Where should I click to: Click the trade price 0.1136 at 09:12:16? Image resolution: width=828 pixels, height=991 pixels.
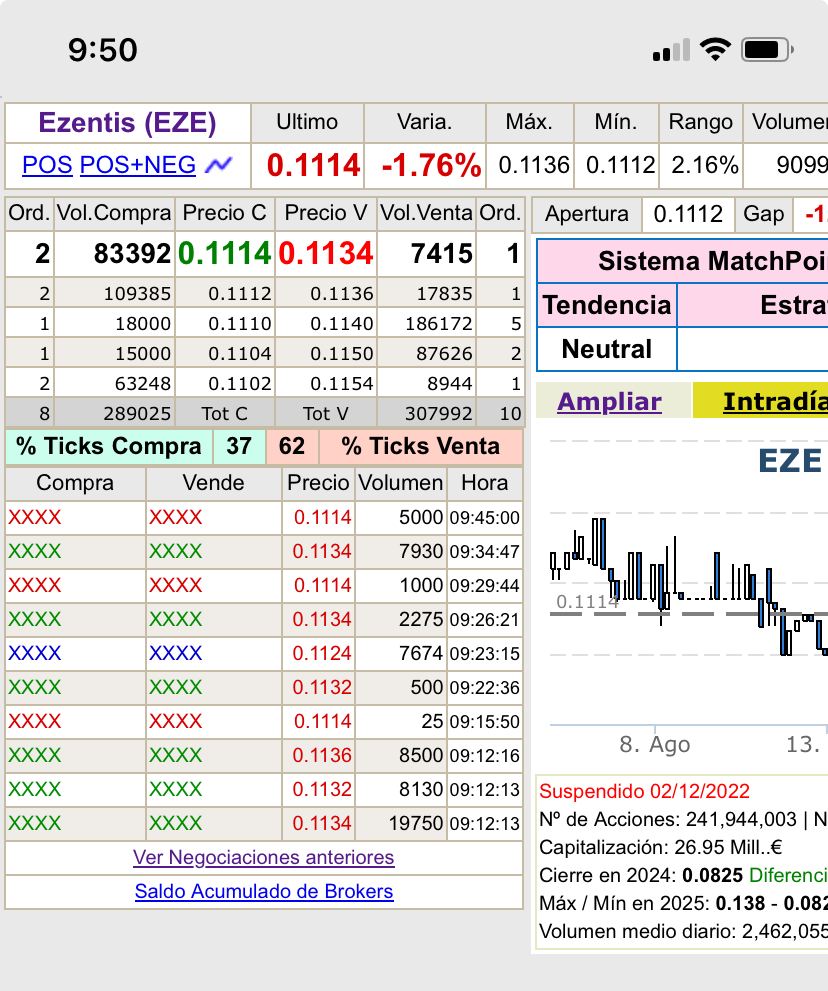pos(322,755)
